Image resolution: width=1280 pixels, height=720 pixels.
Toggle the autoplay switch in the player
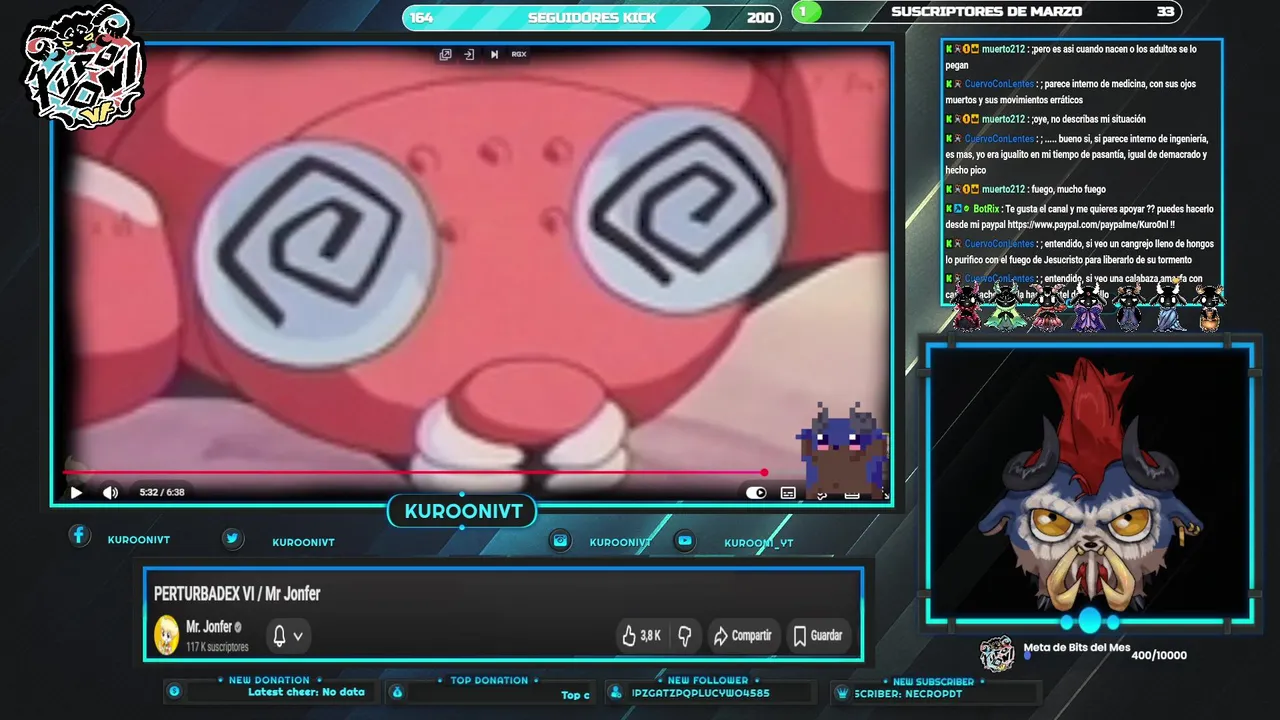[x=756, y=492]
